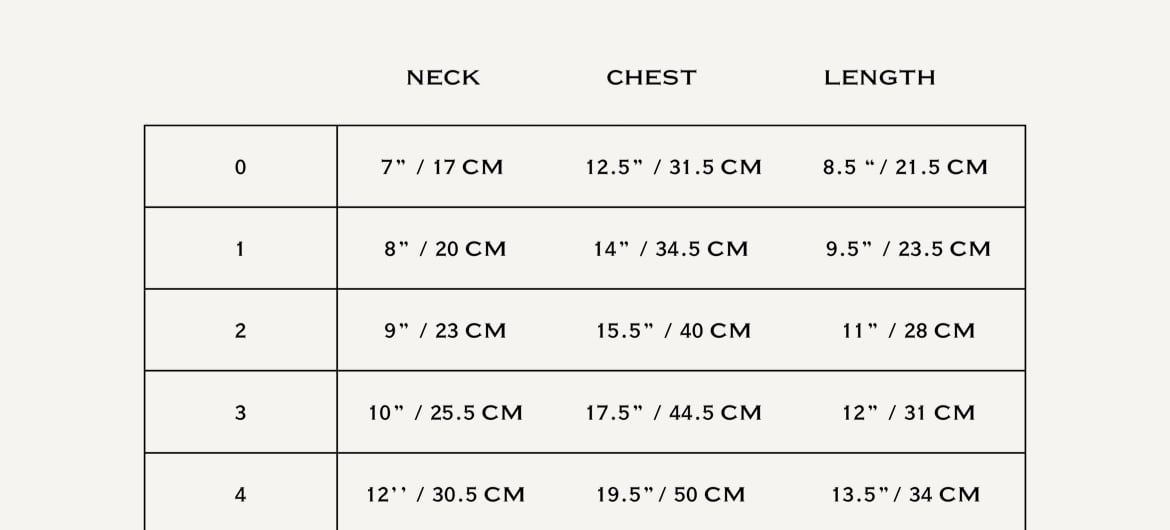Click the 15.5" / 40 CM chest cell

click(x=673, y=331)
